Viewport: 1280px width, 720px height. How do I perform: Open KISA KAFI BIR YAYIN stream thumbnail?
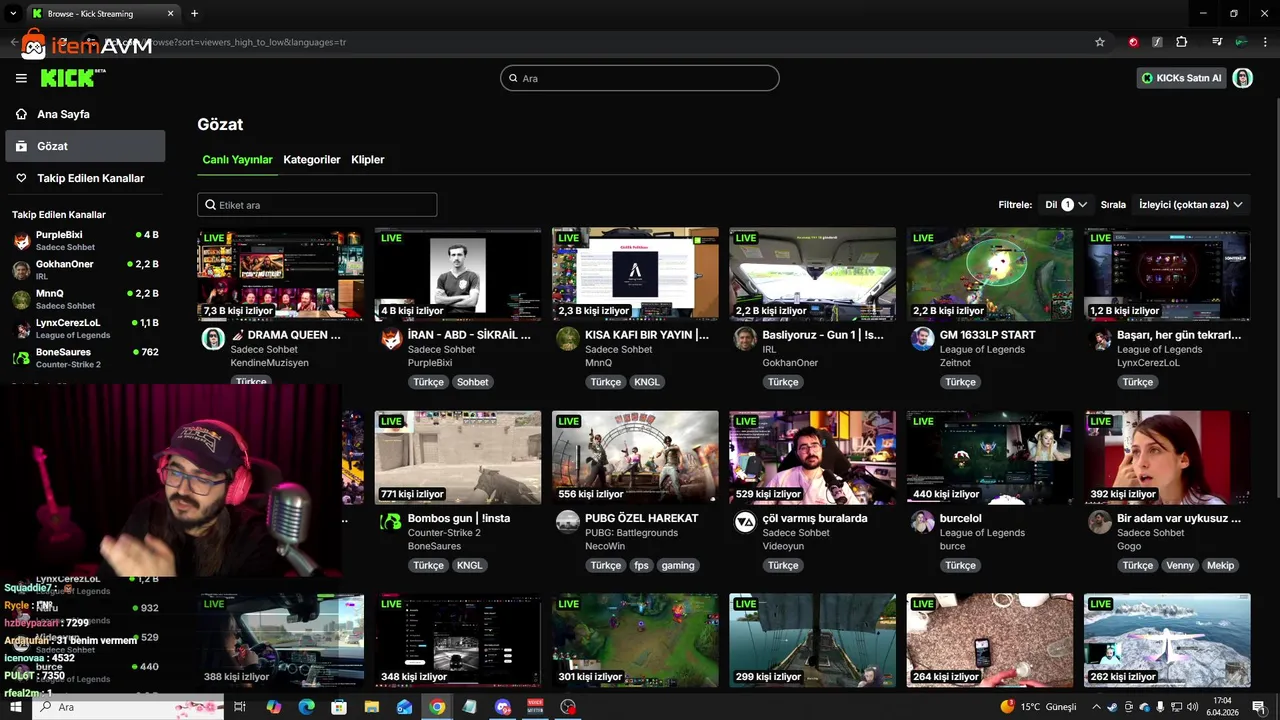point(635,274)
